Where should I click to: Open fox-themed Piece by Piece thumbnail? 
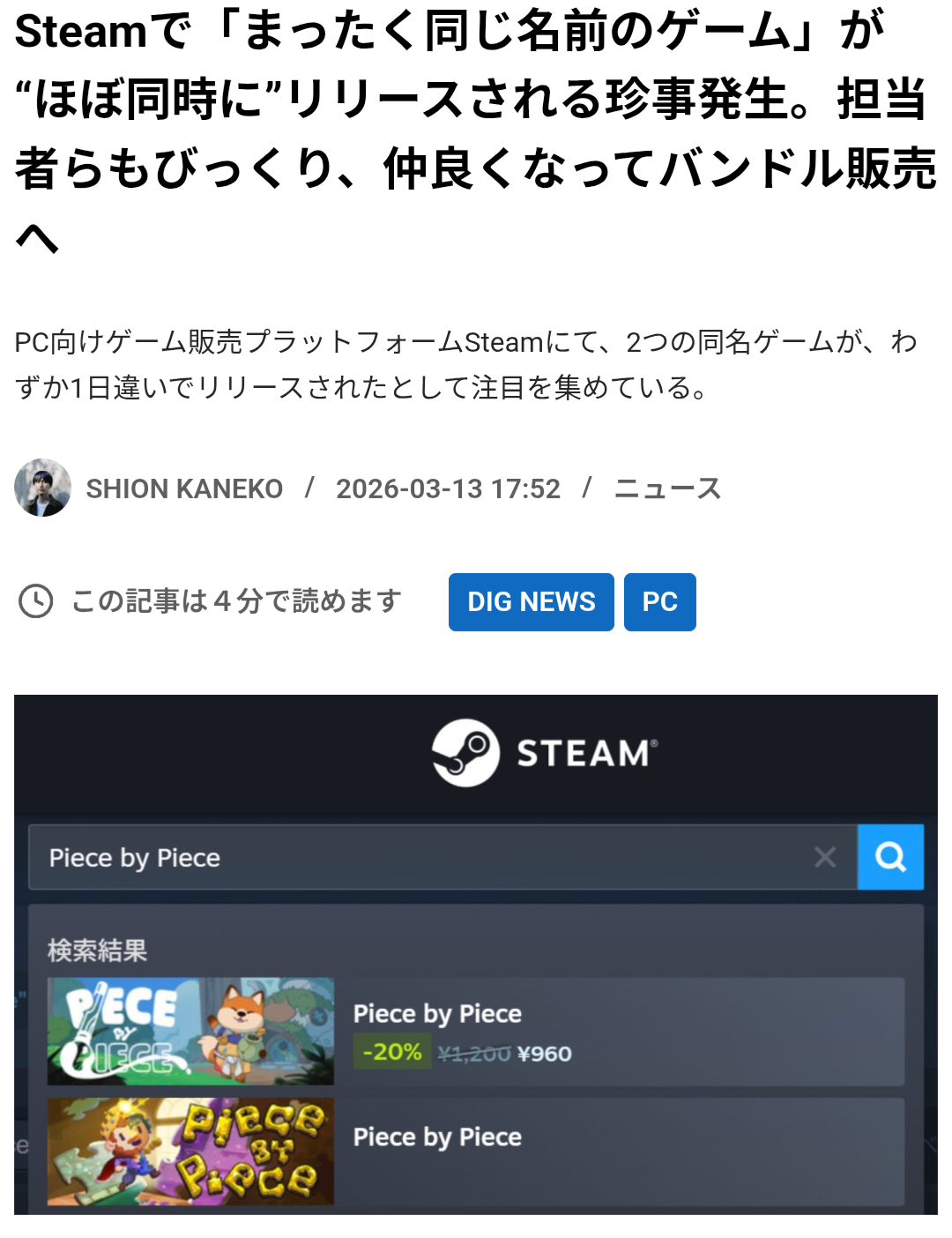[x=190, y=1031]
